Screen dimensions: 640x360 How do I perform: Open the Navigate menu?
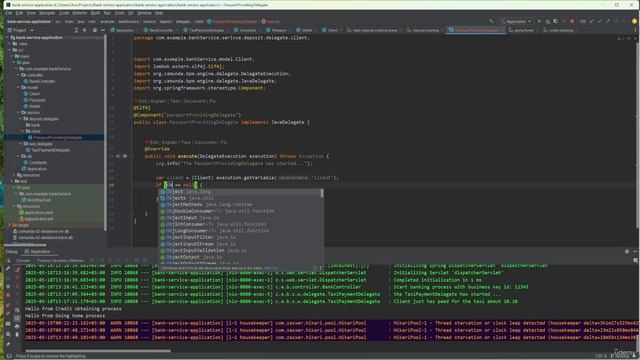click(x=47, y=13)
